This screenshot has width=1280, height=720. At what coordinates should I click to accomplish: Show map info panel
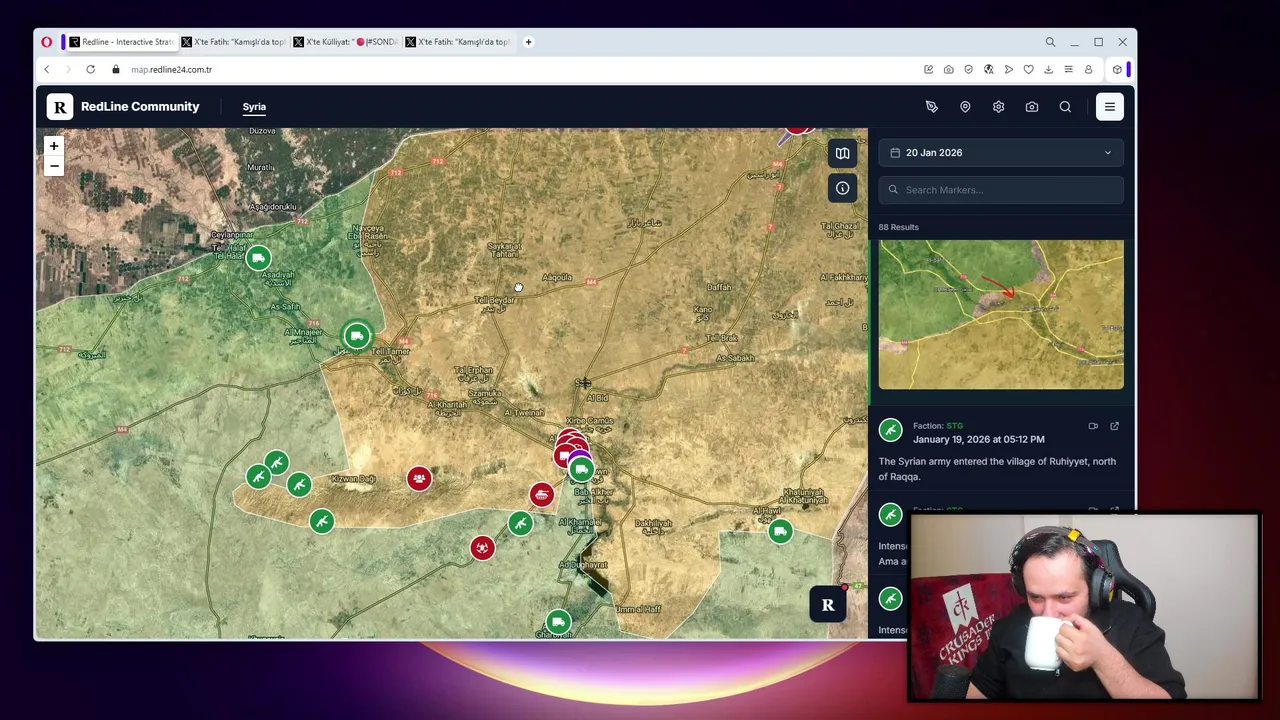(842, 188)
